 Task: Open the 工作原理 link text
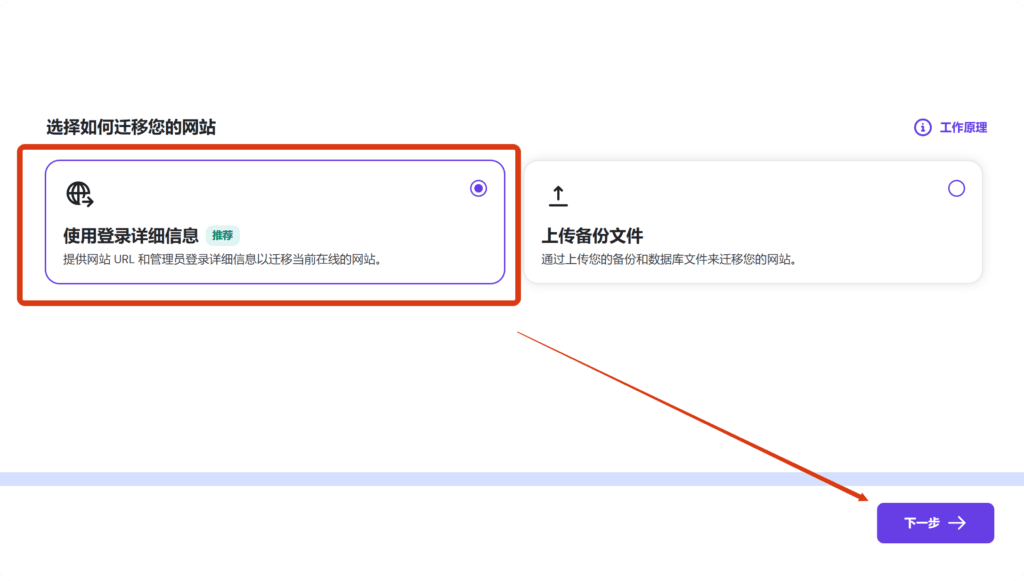click(963, 128)
